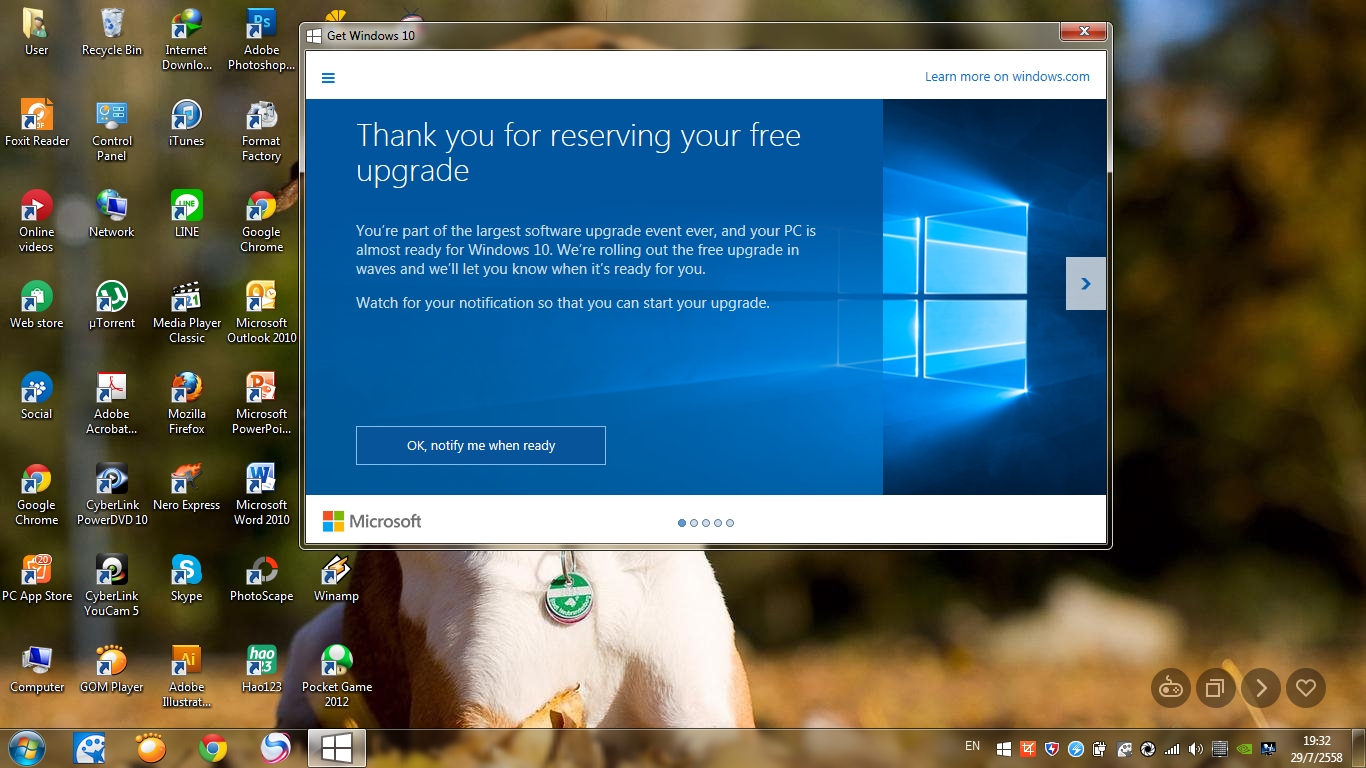Select the Microsoft PowerPoint shortcut

click(x=262, y=403)
